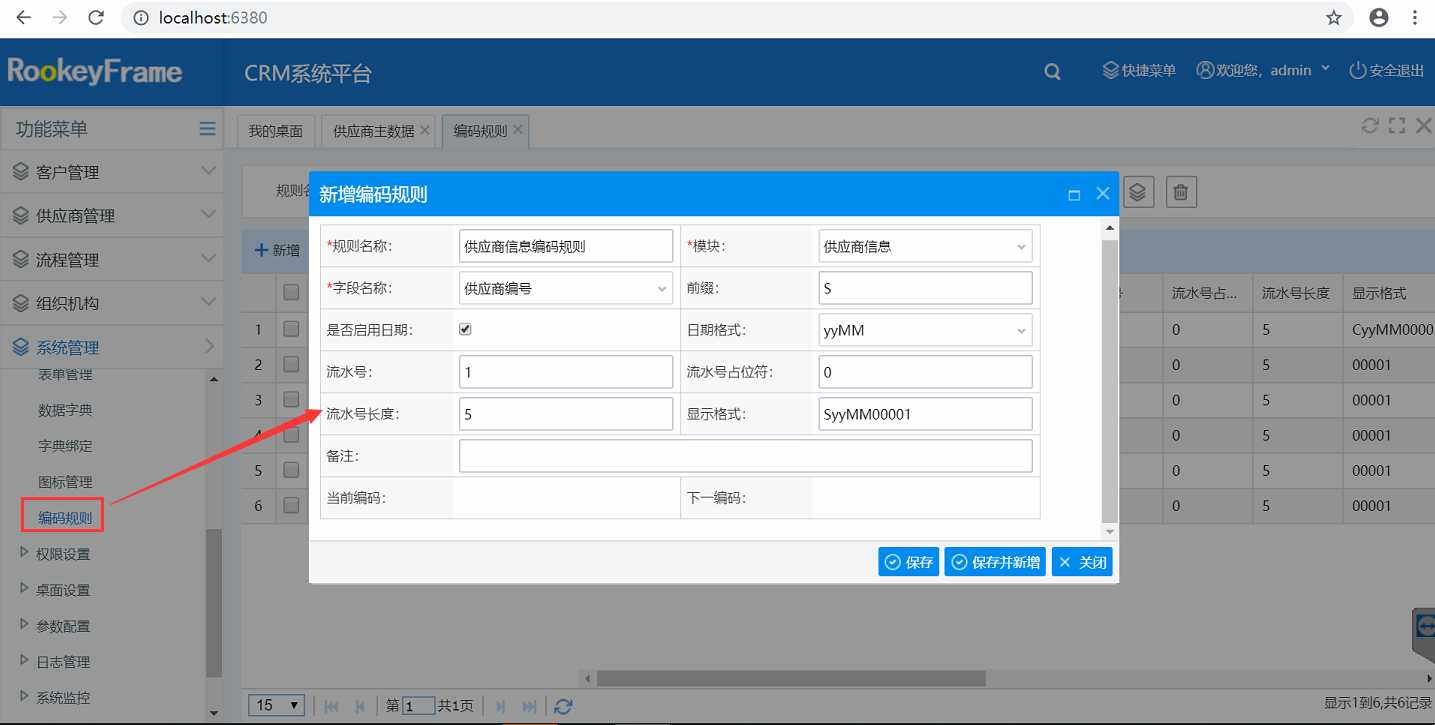
Task: Click the 备注 remark input field
Action: [745, 456]
